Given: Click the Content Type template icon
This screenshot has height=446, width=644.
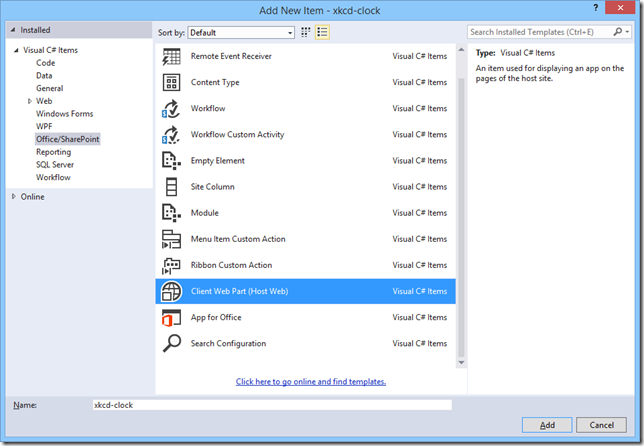Looking at the screenshot, I should click(171, 83).
